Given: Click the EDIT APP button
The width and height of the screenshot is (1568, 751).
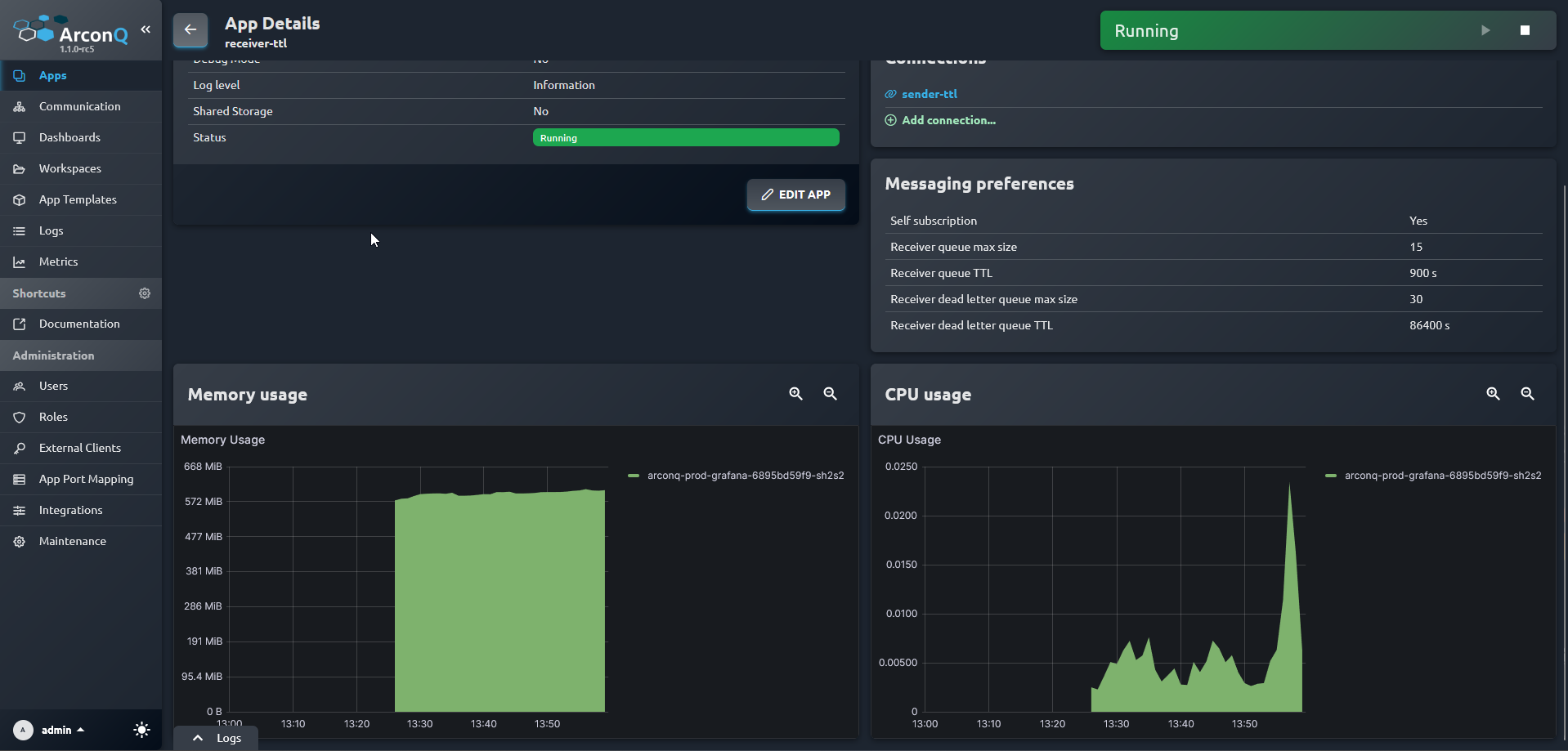Looking at the screenshot, I should tap(795, 194).
